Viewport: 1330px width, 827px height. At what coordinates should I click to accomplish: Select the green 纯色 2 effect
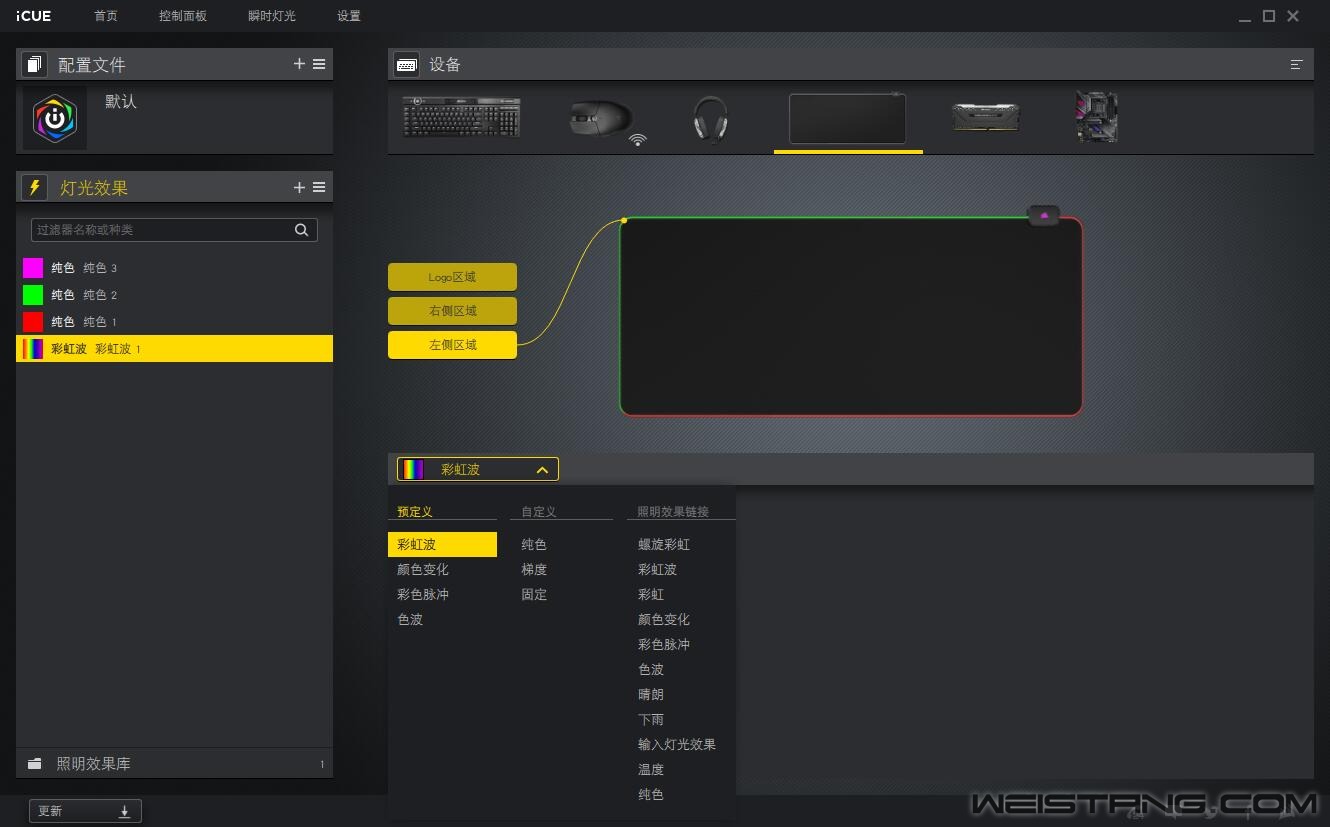click(174, 295)
